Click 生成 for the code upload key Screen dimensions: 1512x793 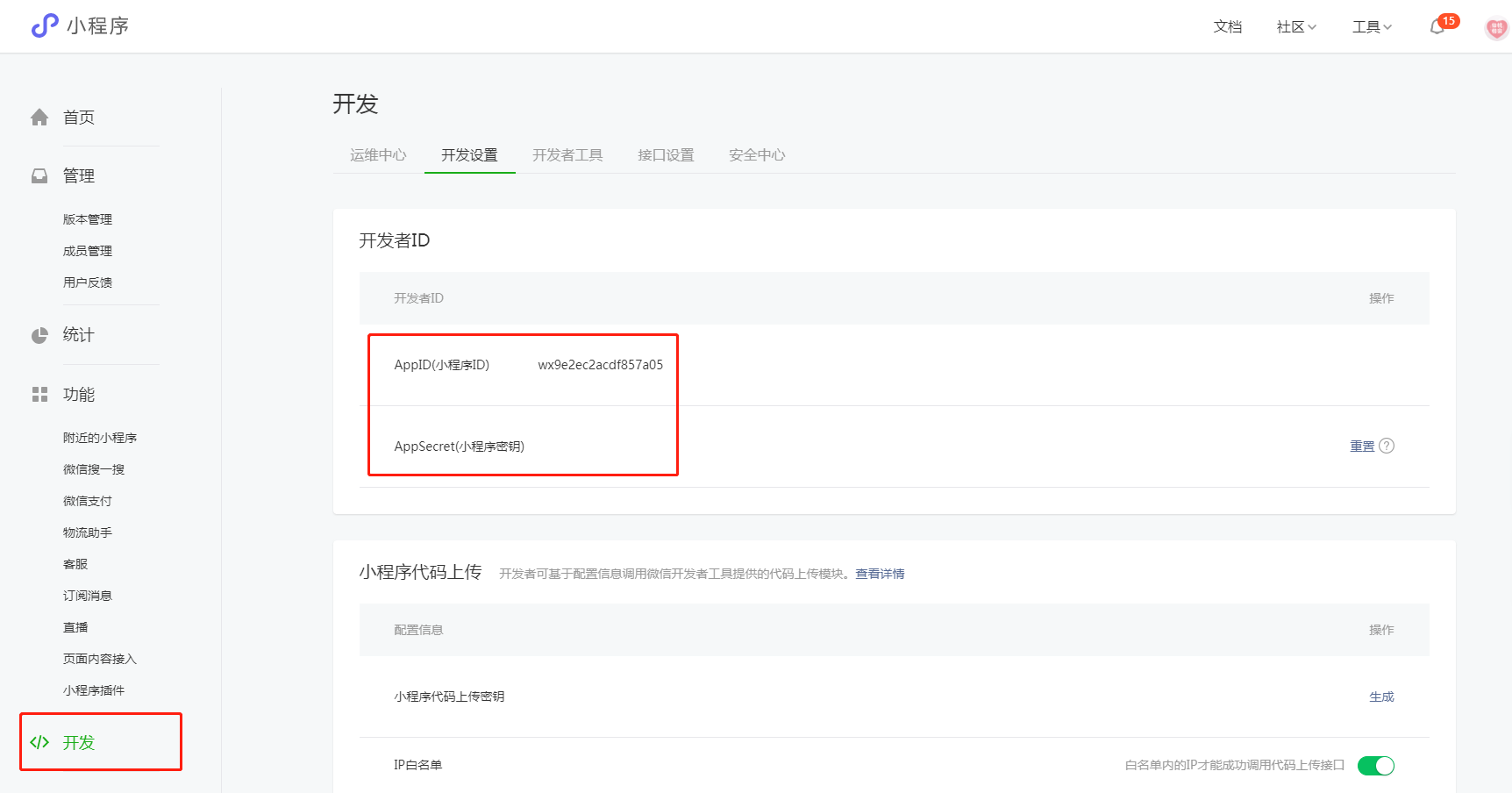point(1381,697)
